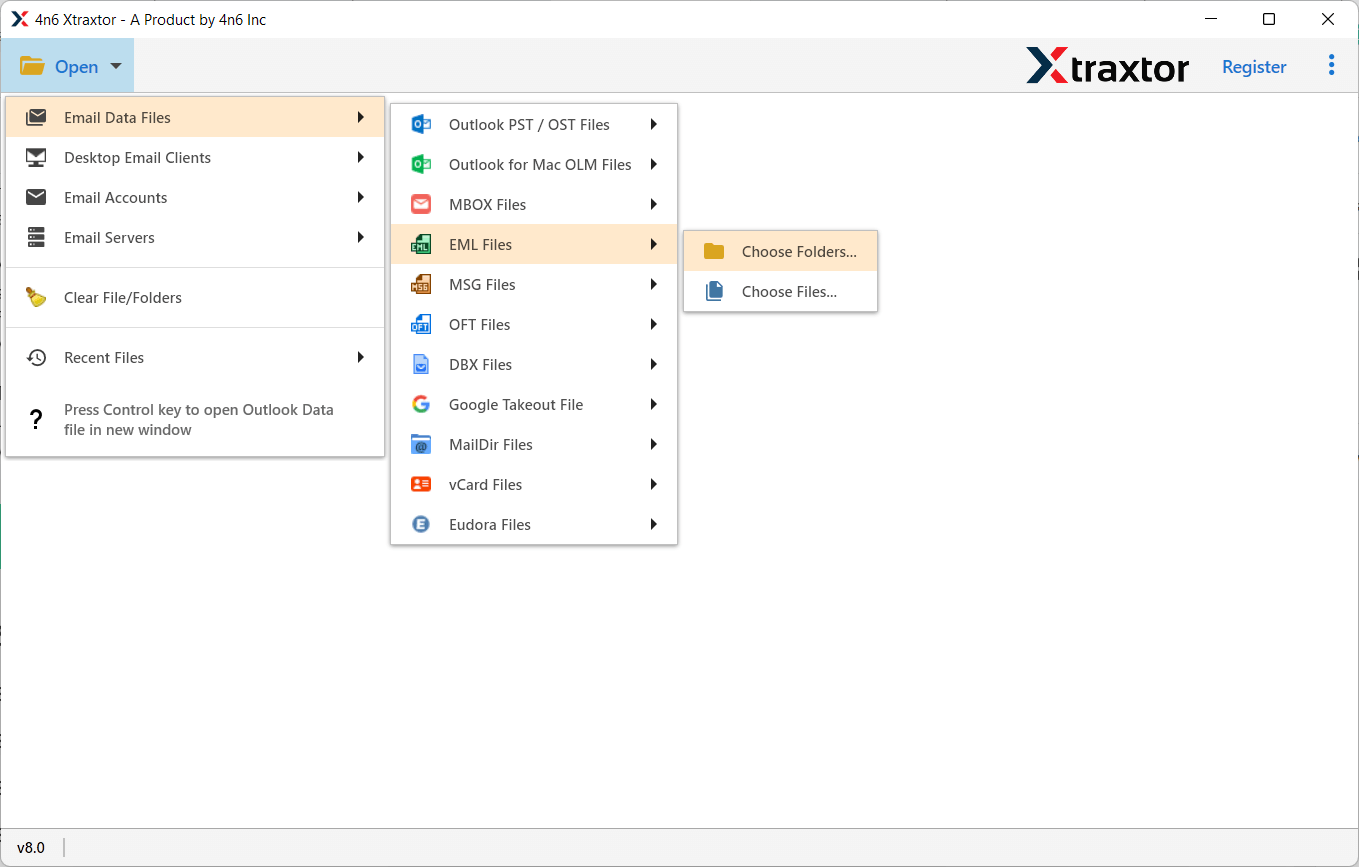
Task: Expand the Google Takeout File submenu arrow
Action: pos(653,404)
